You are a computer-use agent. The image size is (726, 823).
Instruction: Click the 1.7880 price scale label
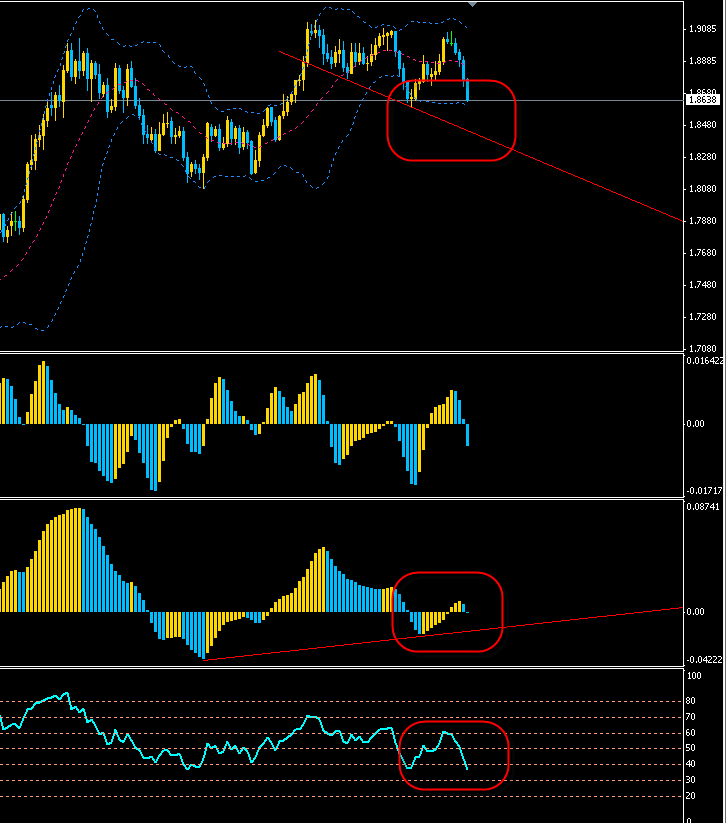point(702,221)
